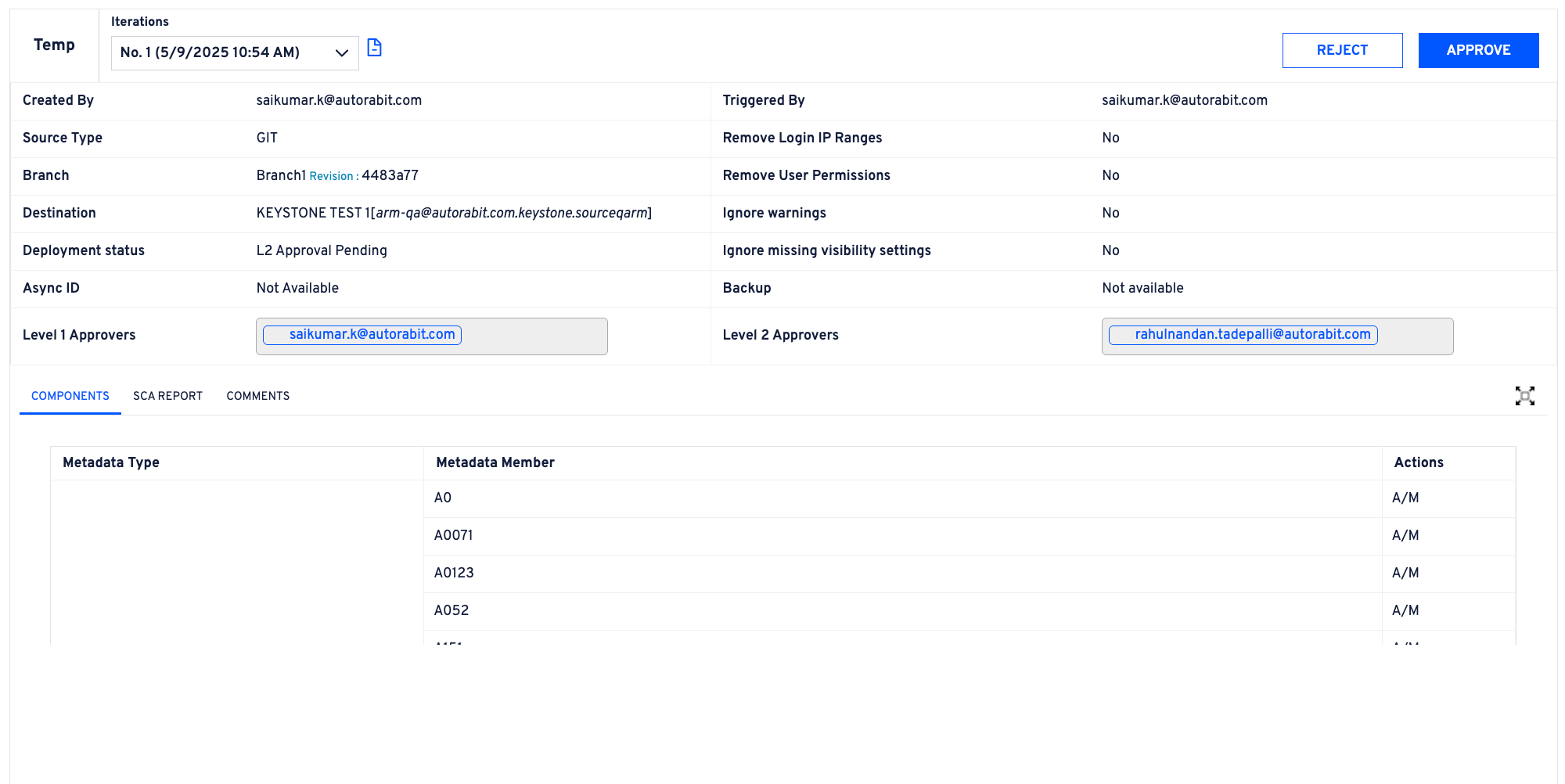
Task: Click the Metadata Member column header
Action: tap(495, 462)
